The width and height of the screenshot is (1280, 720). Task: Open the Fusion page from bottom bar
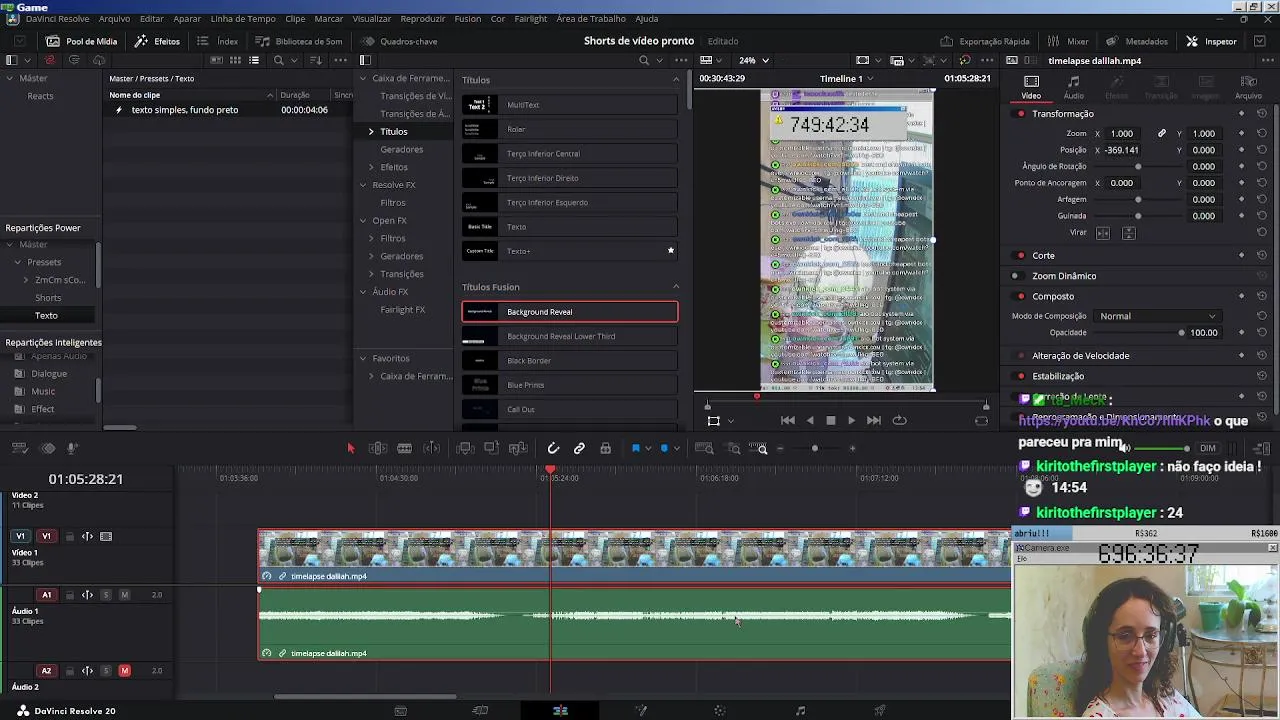[x=641, y=711]
